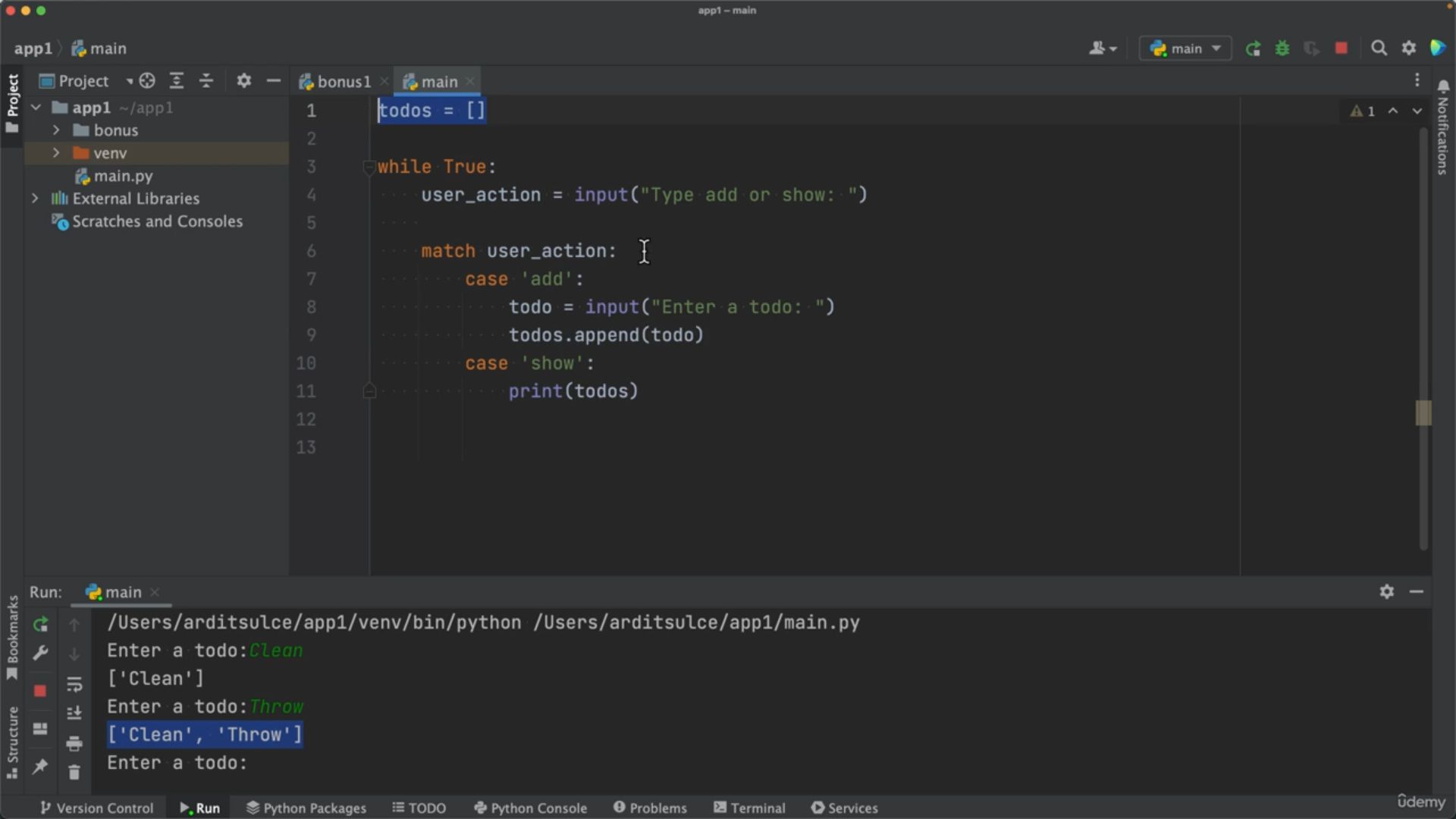Close the main editor tab

click(470, 81)
